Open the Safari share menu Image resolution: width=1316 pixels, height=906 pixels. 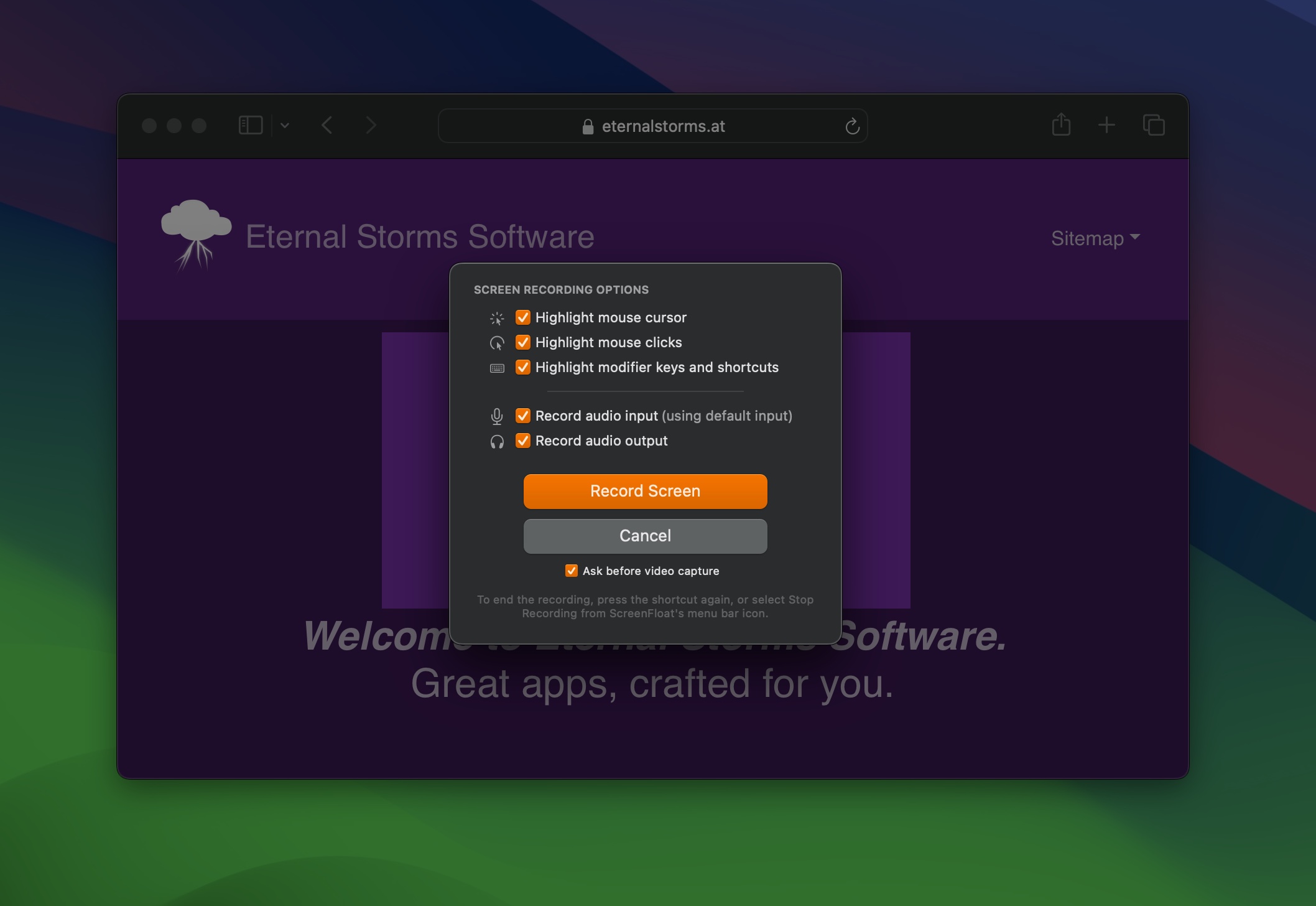click(x=1061, y=124)
